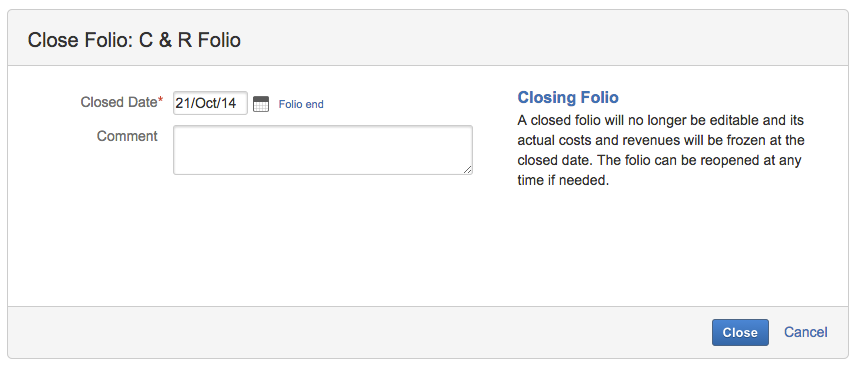Set date using the Folio end link
The image size is (858, 372).
(x=301, y=104)
